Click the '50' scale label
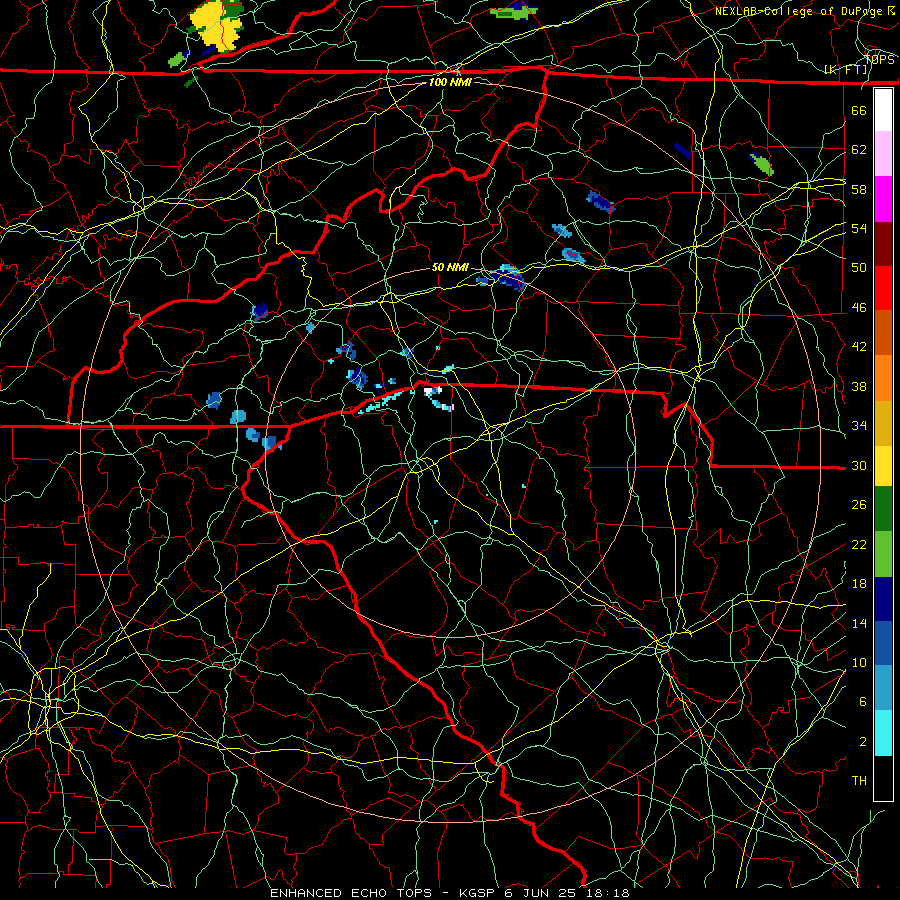Viewport: 900px width, 900px height. tap(859, 267)
